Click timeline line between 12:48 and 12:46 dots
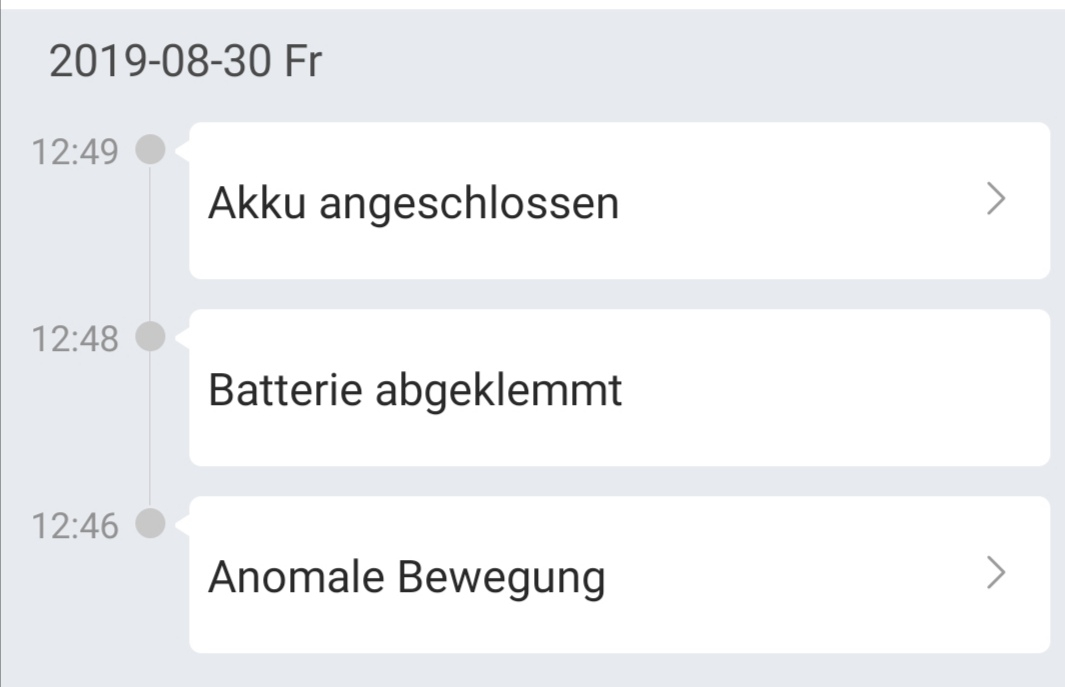Screen dimensions: 1065x687 click(150, 432)
